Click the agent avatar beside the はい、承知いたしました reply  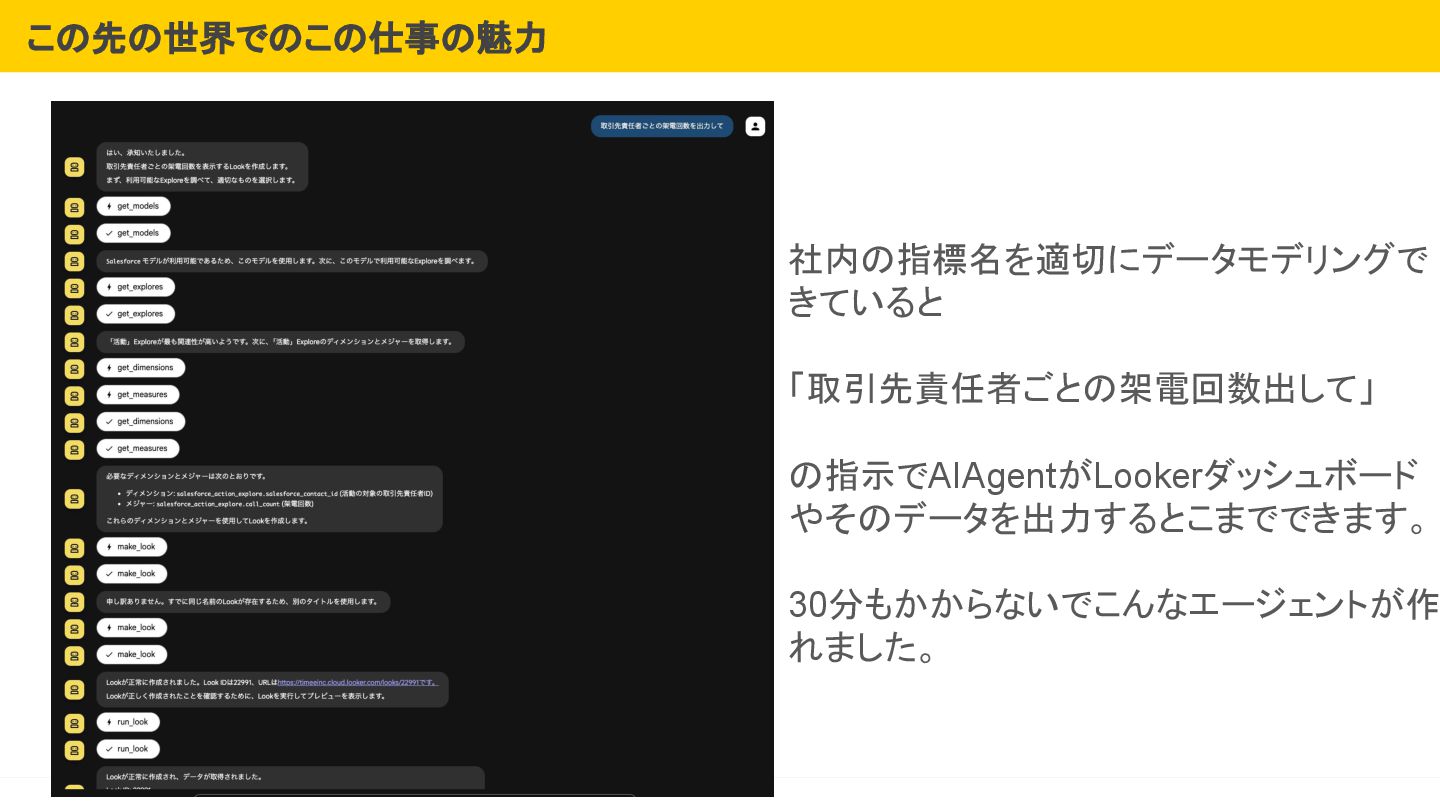pos(74,167)
